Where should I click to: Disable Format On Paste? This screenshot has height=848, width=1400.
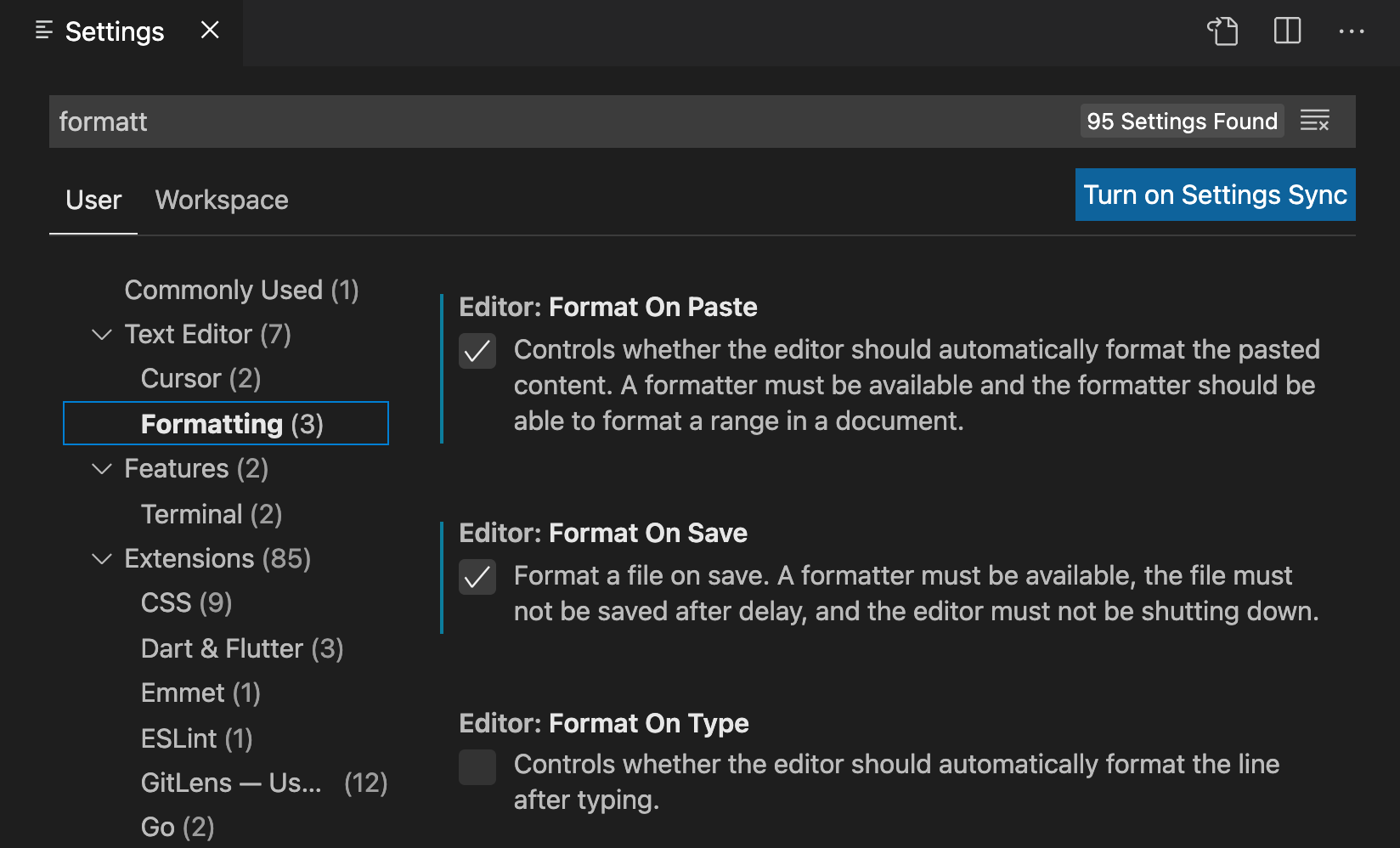pos(477,351)
